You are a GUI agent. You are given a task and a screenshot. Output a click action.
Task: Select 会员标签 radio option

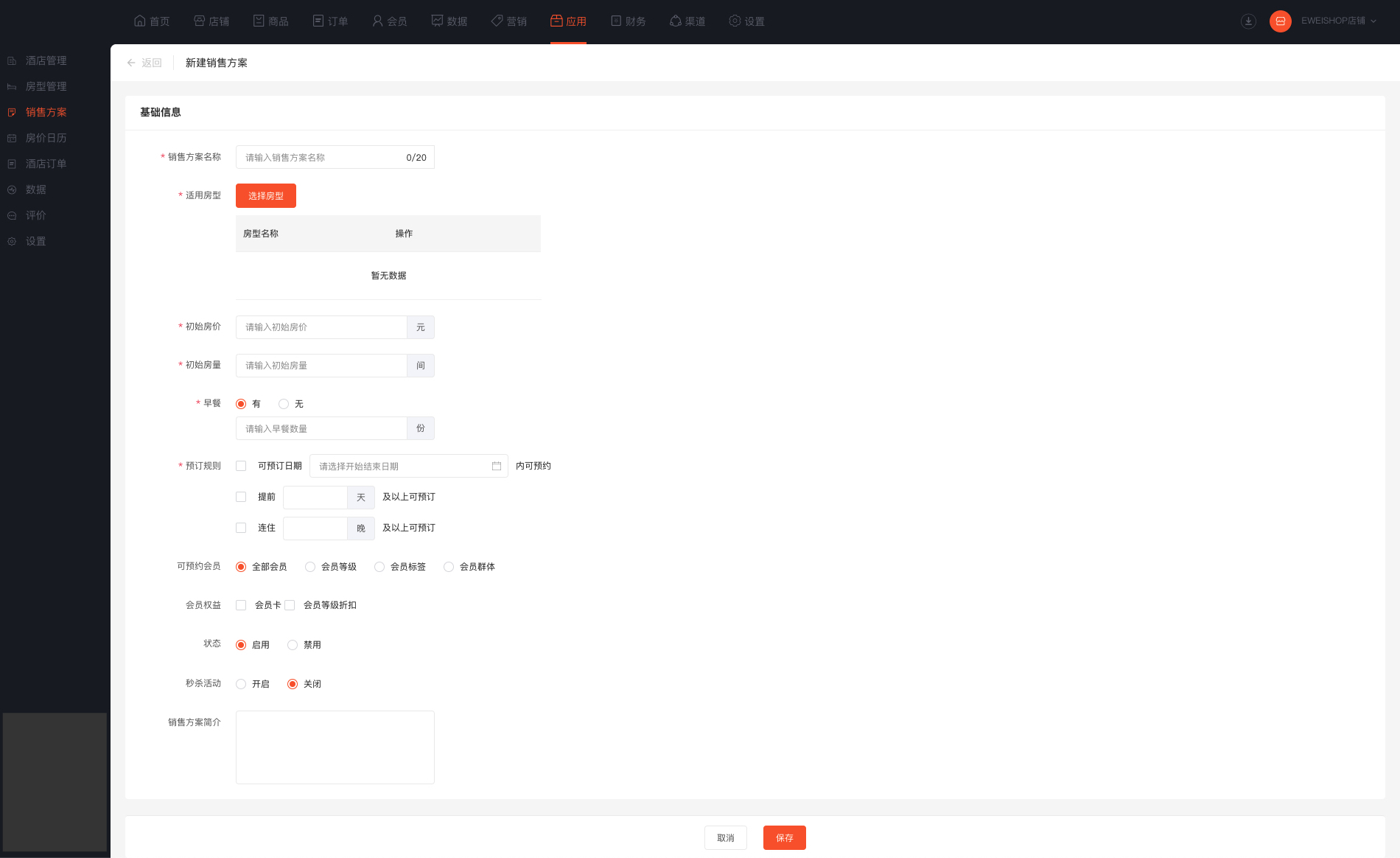[379, 567]
